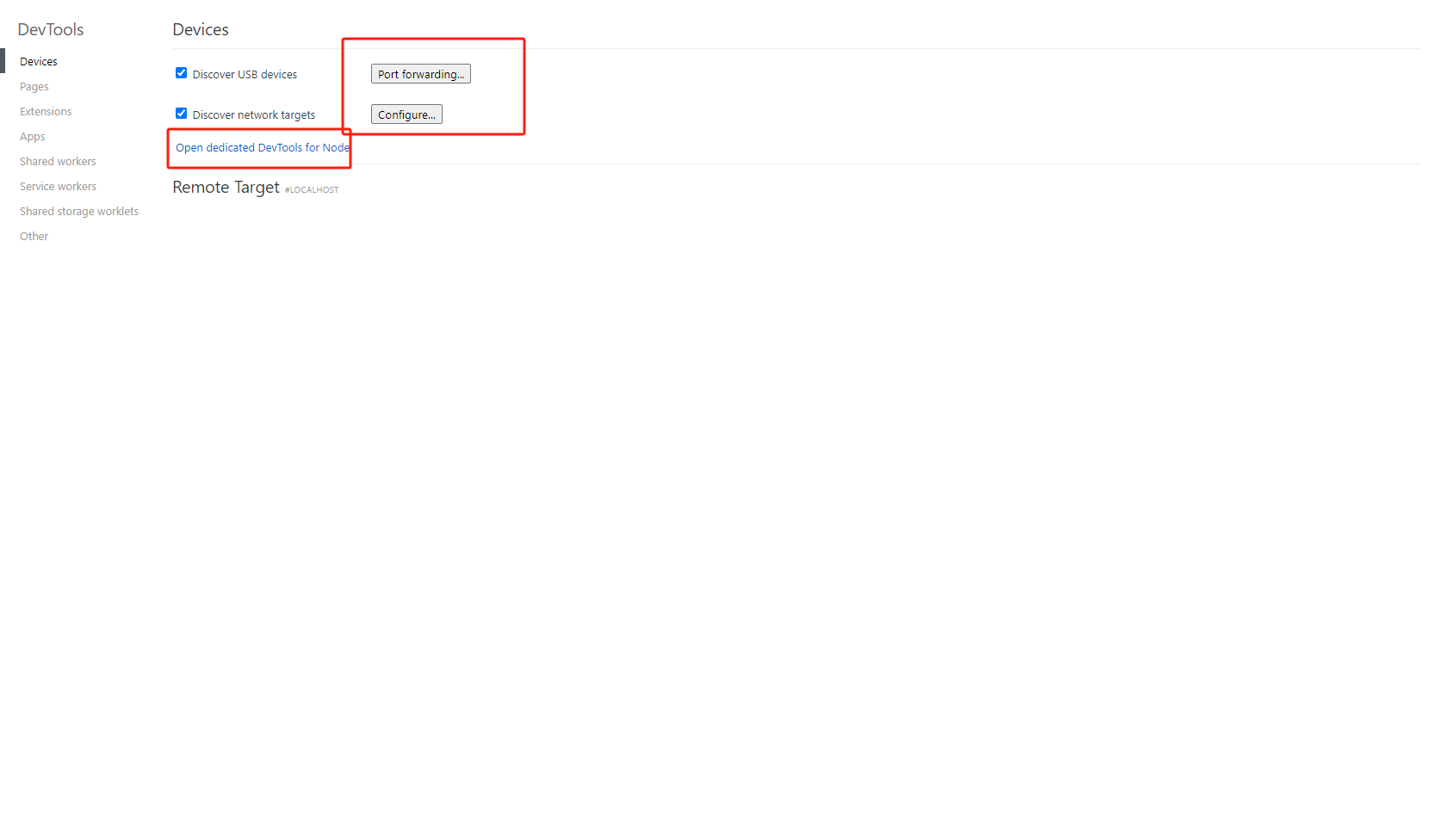The width and height of the screenshot is (1438, 840).
Task: Toggle Discover network targets checkbox
Action: pyautogui.click(x=181, y=114)
